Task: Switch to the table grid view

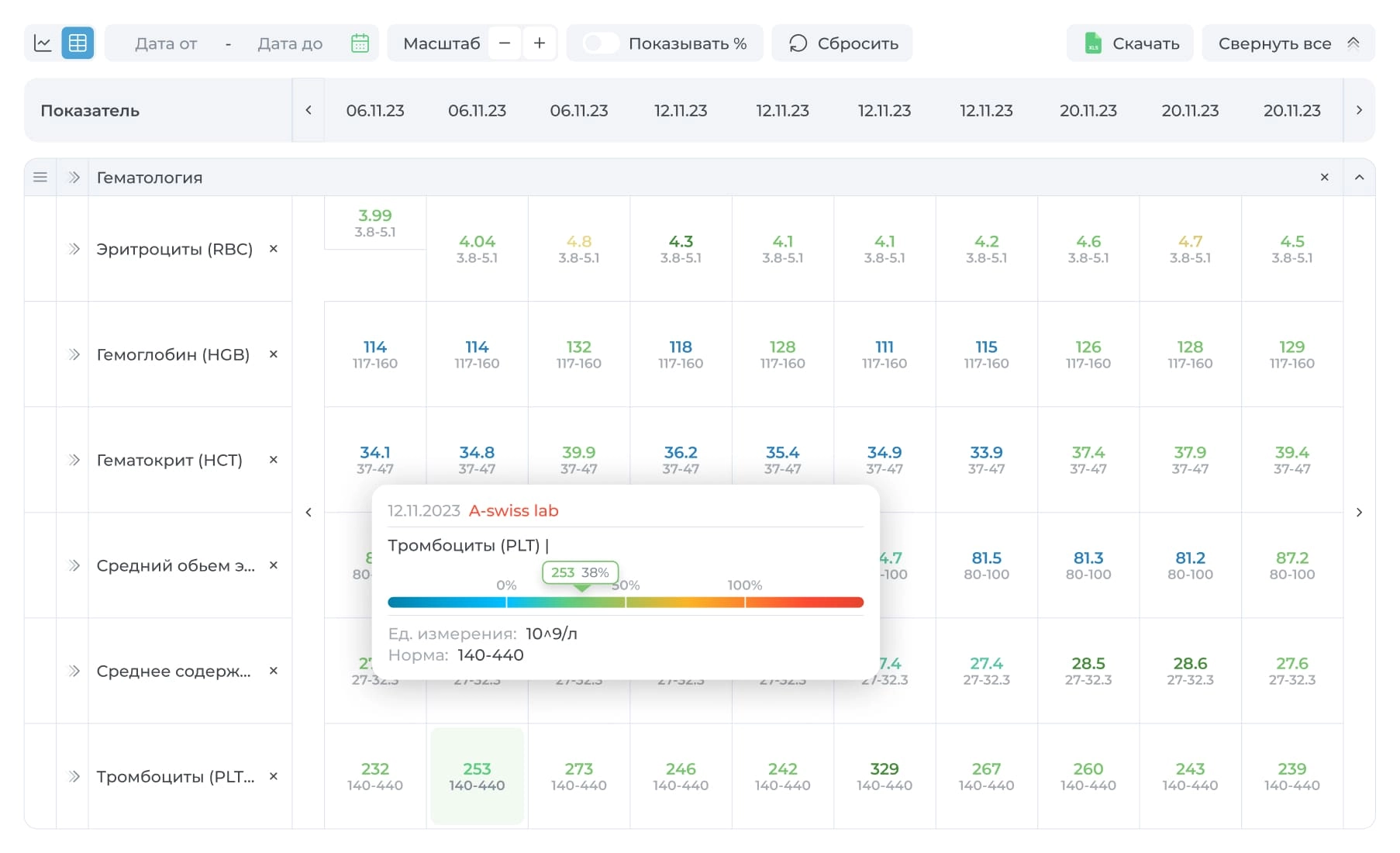Action: click(x=78, y=43)
